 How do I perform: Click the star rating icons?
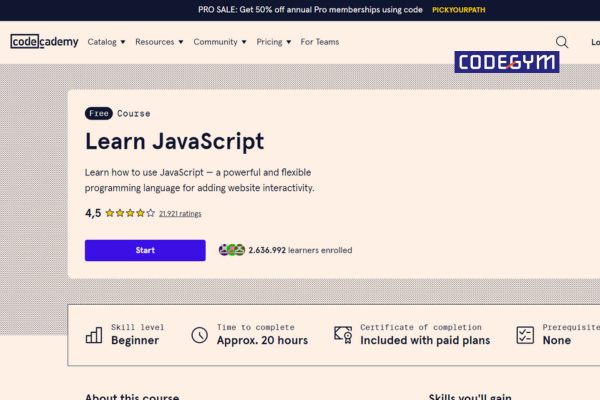click(x=130, y=213)
